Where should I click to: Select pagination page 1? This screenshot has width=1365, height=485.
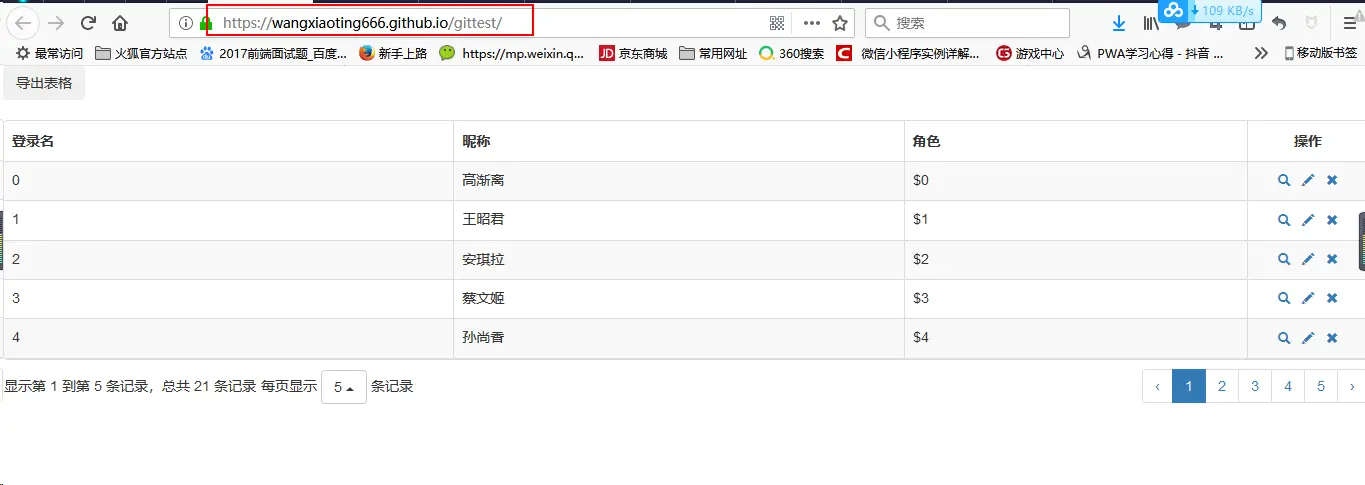pyautogui.click(x=1189, y=386)
